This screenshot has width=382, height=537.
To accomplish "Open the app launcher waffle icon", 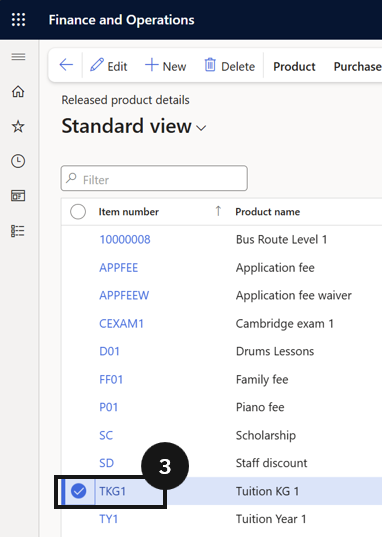I will [x=19, y=20].
